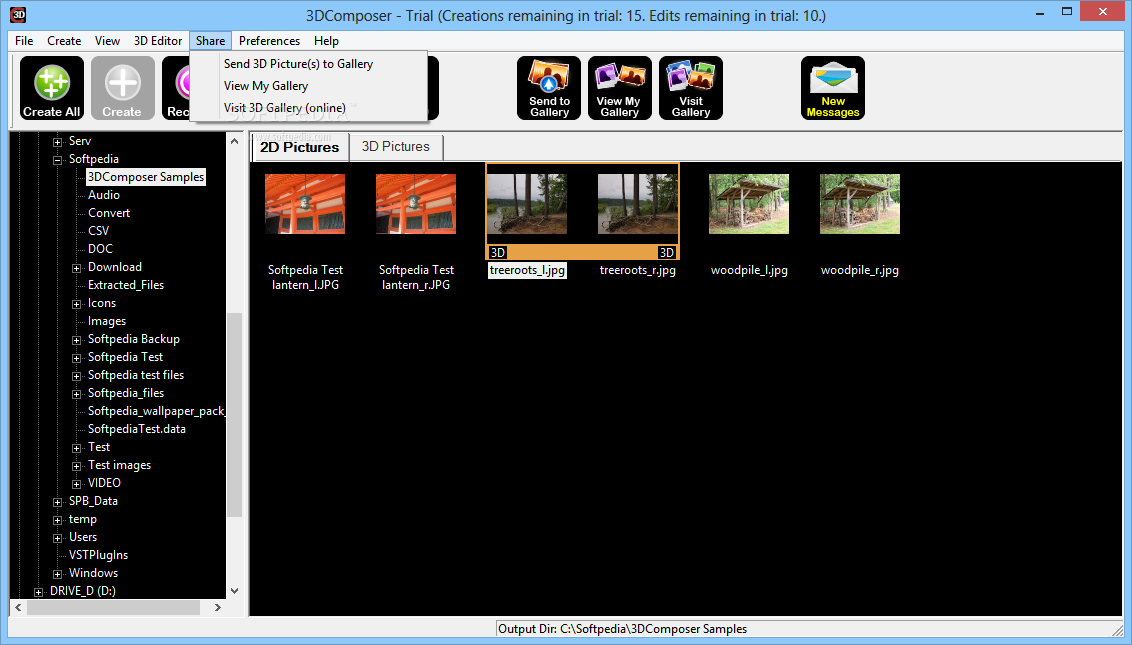The image size is (1132, 645).
Task: Expand the Icons folder
Action: [76, 304]
